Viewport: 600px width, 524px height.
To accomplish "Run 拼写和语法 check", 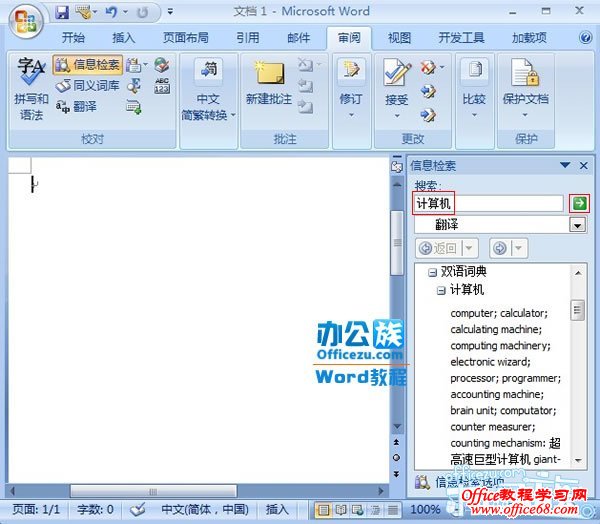I will pyautogui.click(x=31, y=88).
